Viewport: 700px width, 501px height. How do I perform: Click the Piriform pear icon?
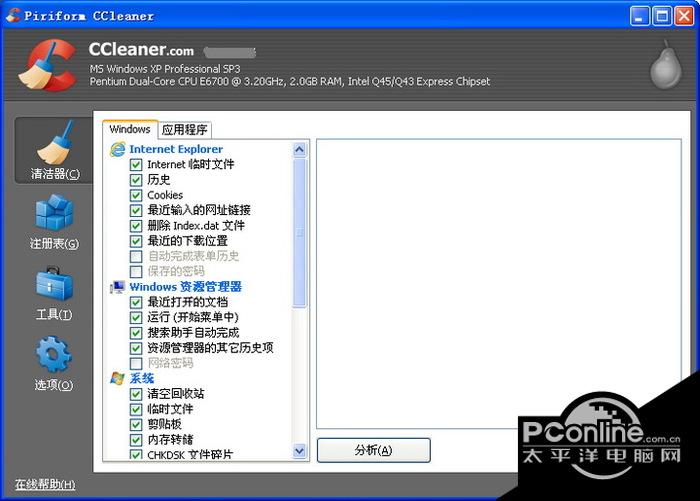tap(666, 65)
